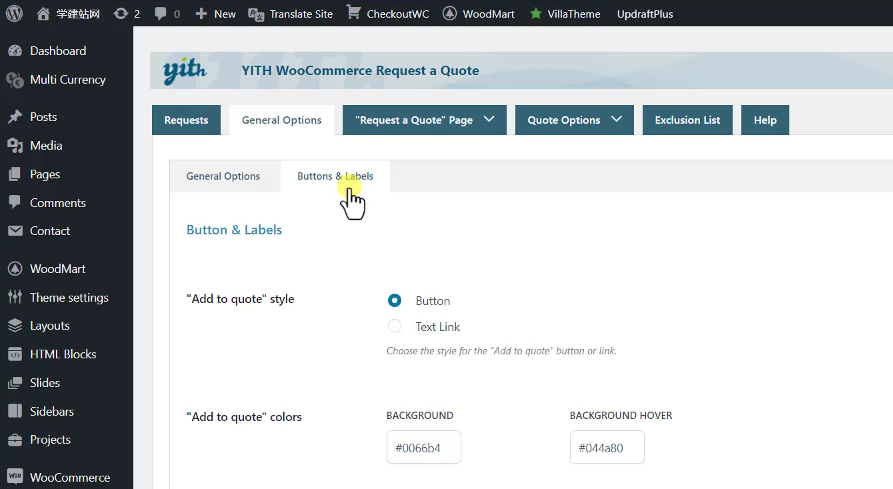Click the Pages icon in sidebar
Image resolution: width=893 pixels, height=489 pixels.
pos(15,174)
